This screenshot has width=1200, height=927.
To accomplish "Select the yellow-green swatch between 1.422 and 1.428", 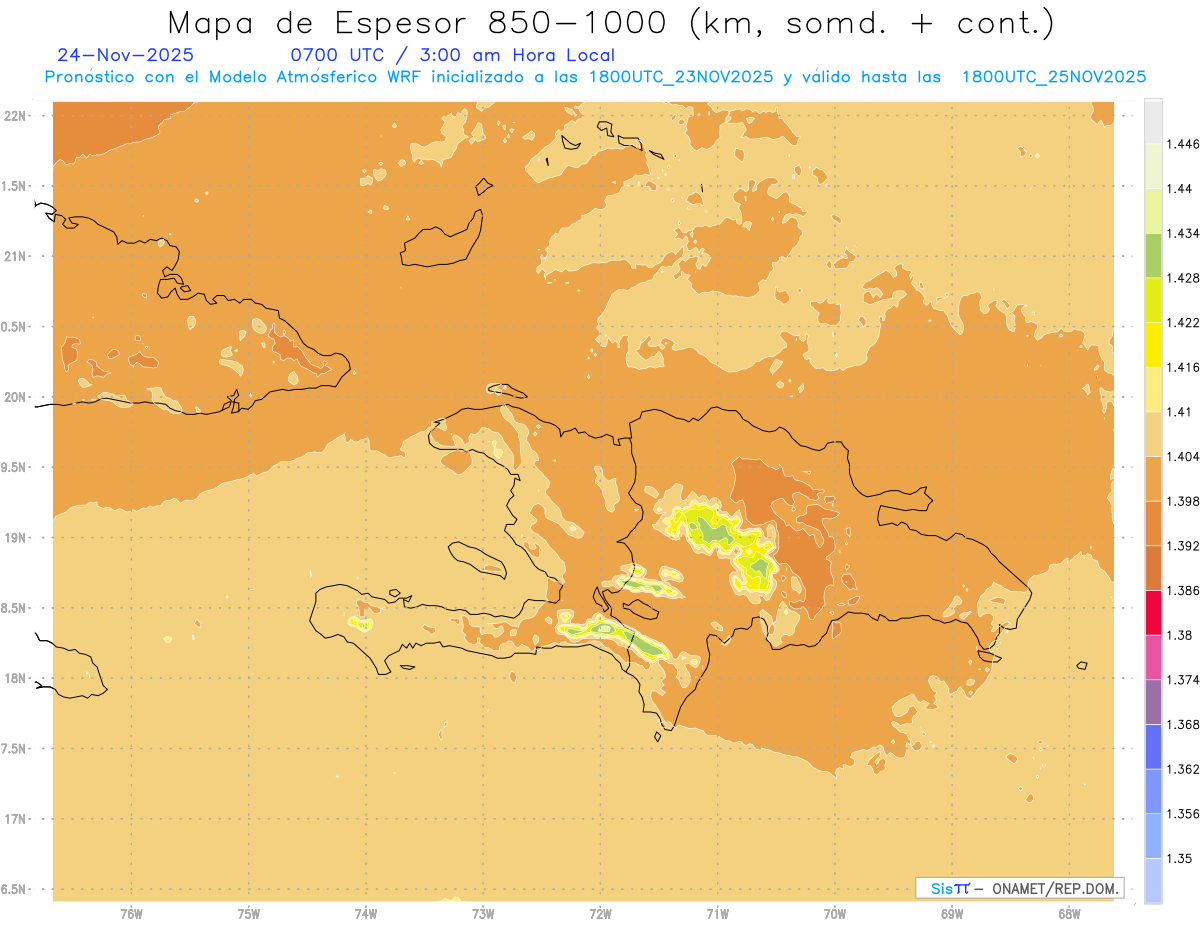I will 1153,300.
